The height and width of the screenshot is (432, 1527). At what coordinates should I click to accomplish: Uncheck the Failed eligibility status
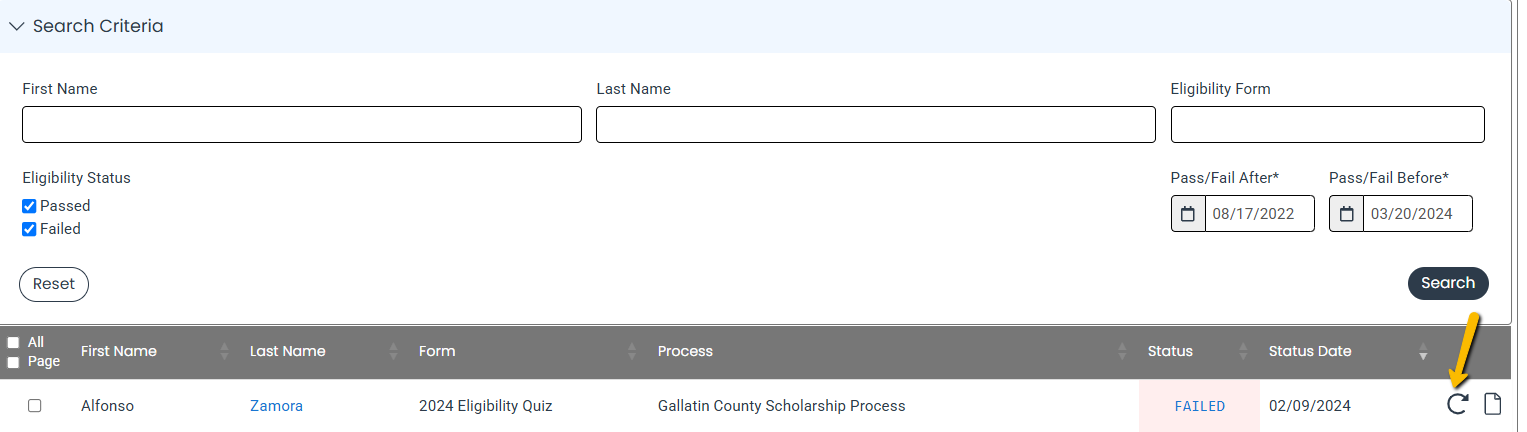pyautogui.click(x=29, y=229)
